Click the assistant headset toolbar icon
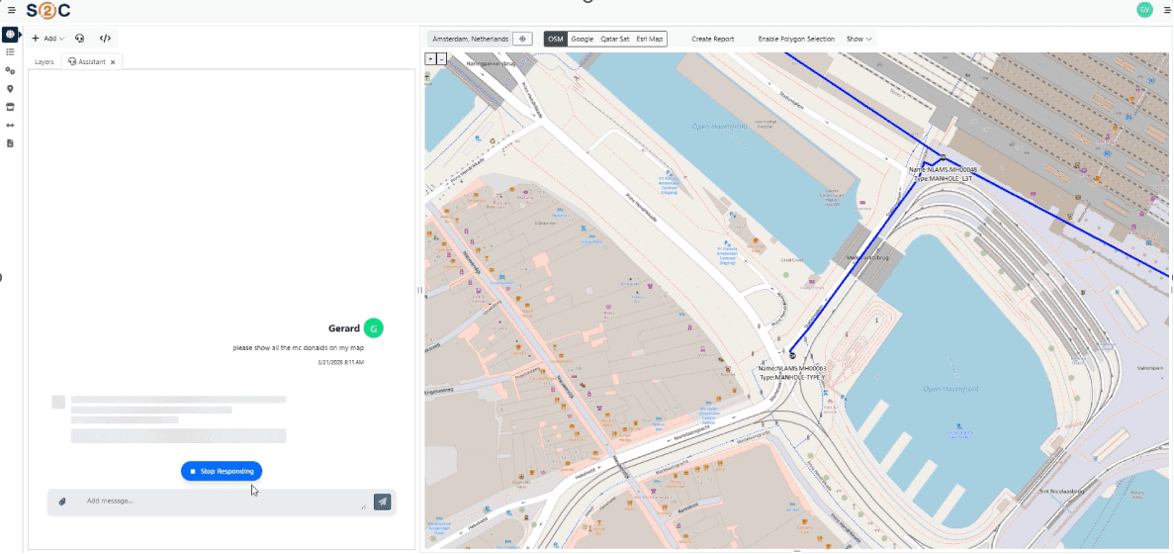 pos(80,39)
